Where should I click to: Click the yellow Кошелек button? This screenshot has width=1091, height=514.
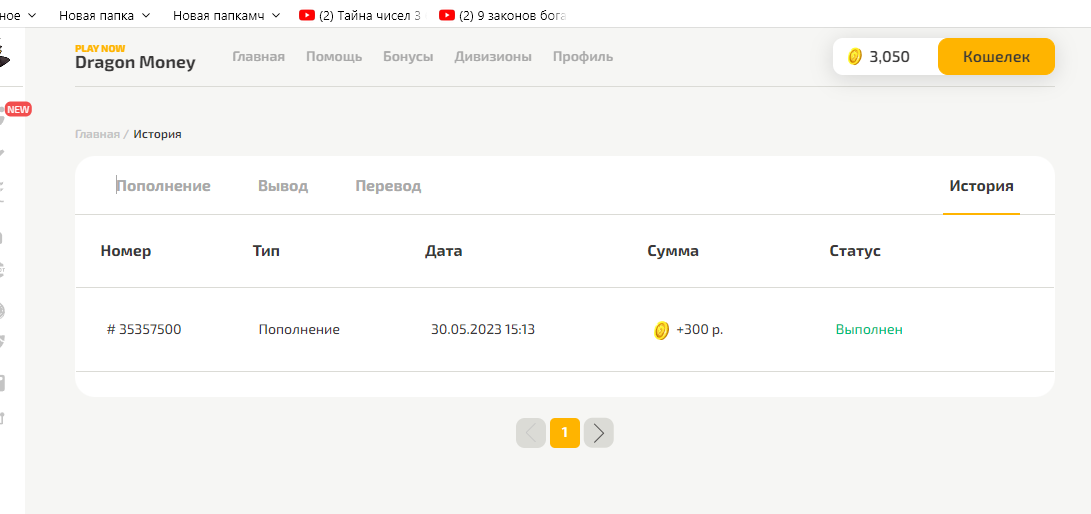996,57
